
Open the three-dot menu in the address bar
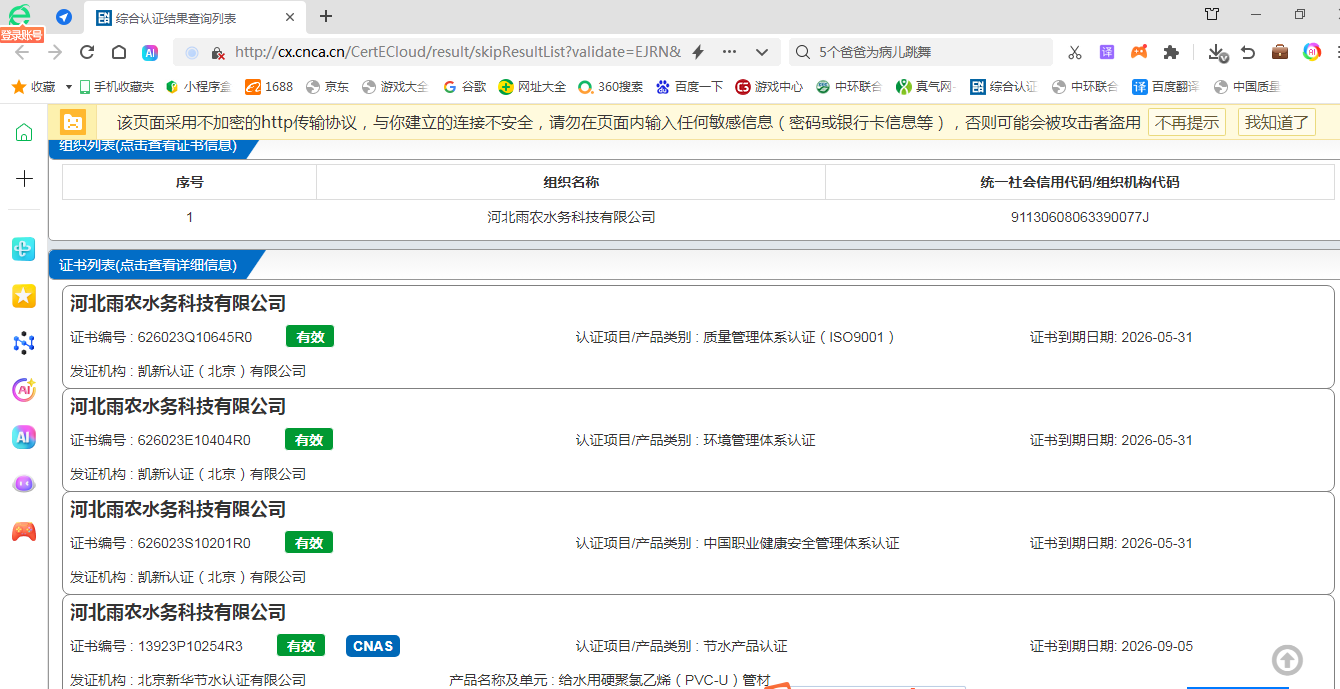[x=730, y=52]
